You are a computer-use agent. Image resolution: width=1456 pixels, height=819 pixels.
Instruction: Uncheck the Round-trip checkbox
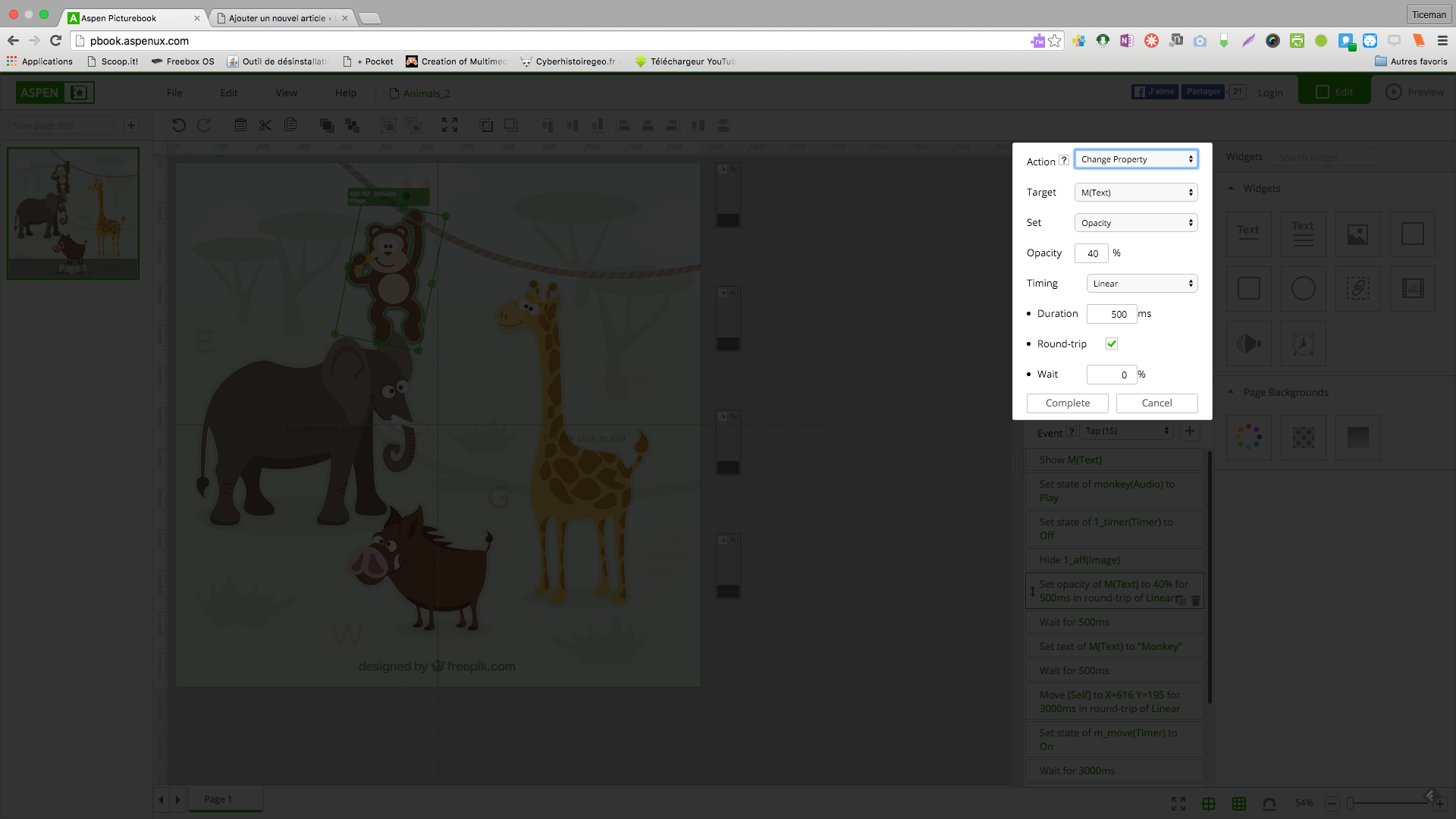(1112, 344)
